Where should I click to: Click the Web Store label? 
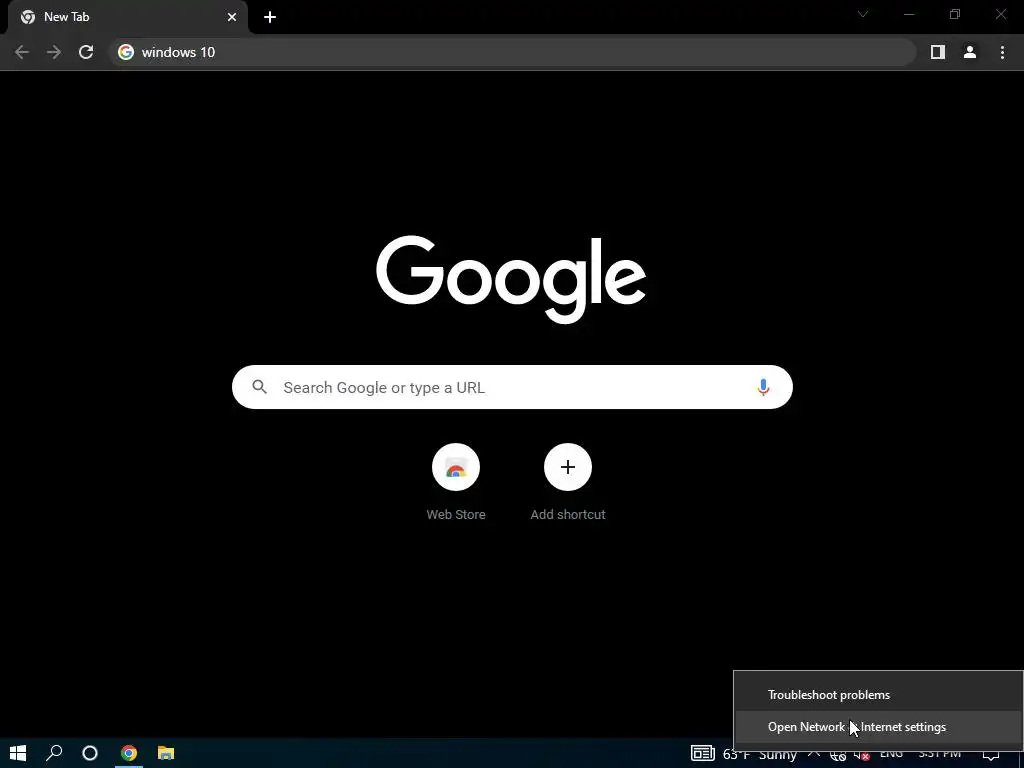tap(456, 515)
